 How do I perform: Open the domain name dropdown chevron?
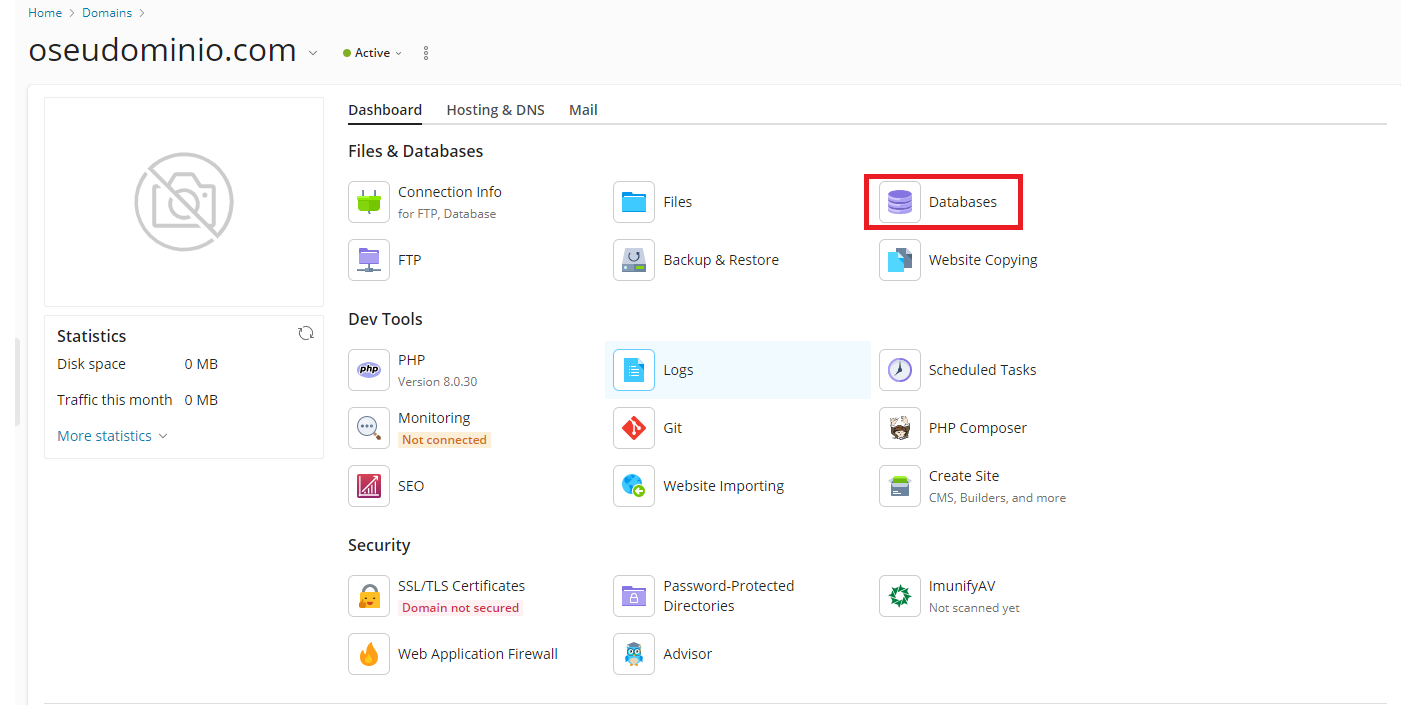313,53
